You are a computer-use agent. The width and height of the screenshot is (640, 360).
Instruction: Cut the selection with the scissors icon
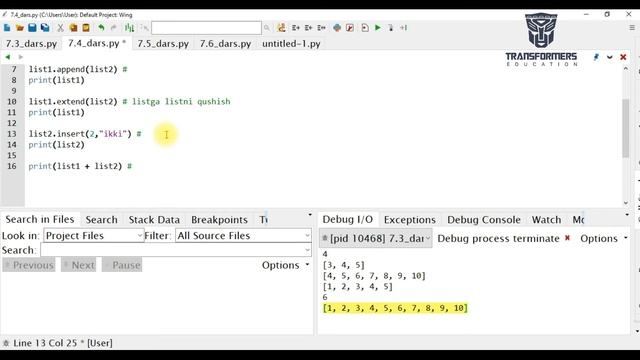60,28
